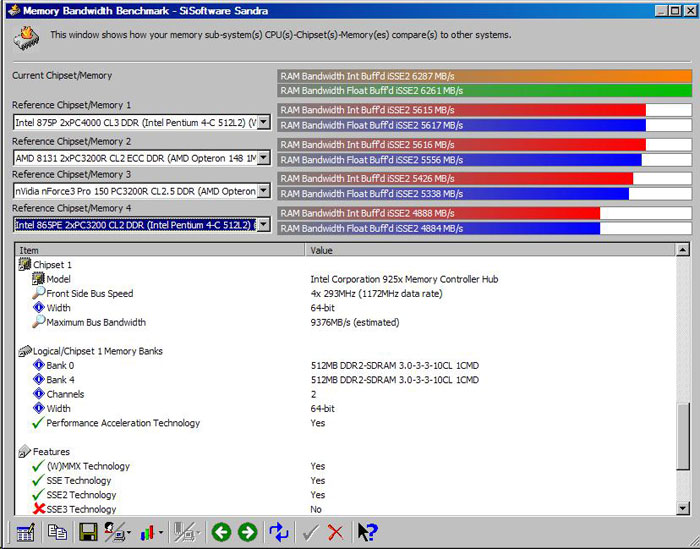Image resolution: width=700 pixels, height=549 pixels.
Task: Select the Chipset 1 tree icon
Action: [25, 264]
